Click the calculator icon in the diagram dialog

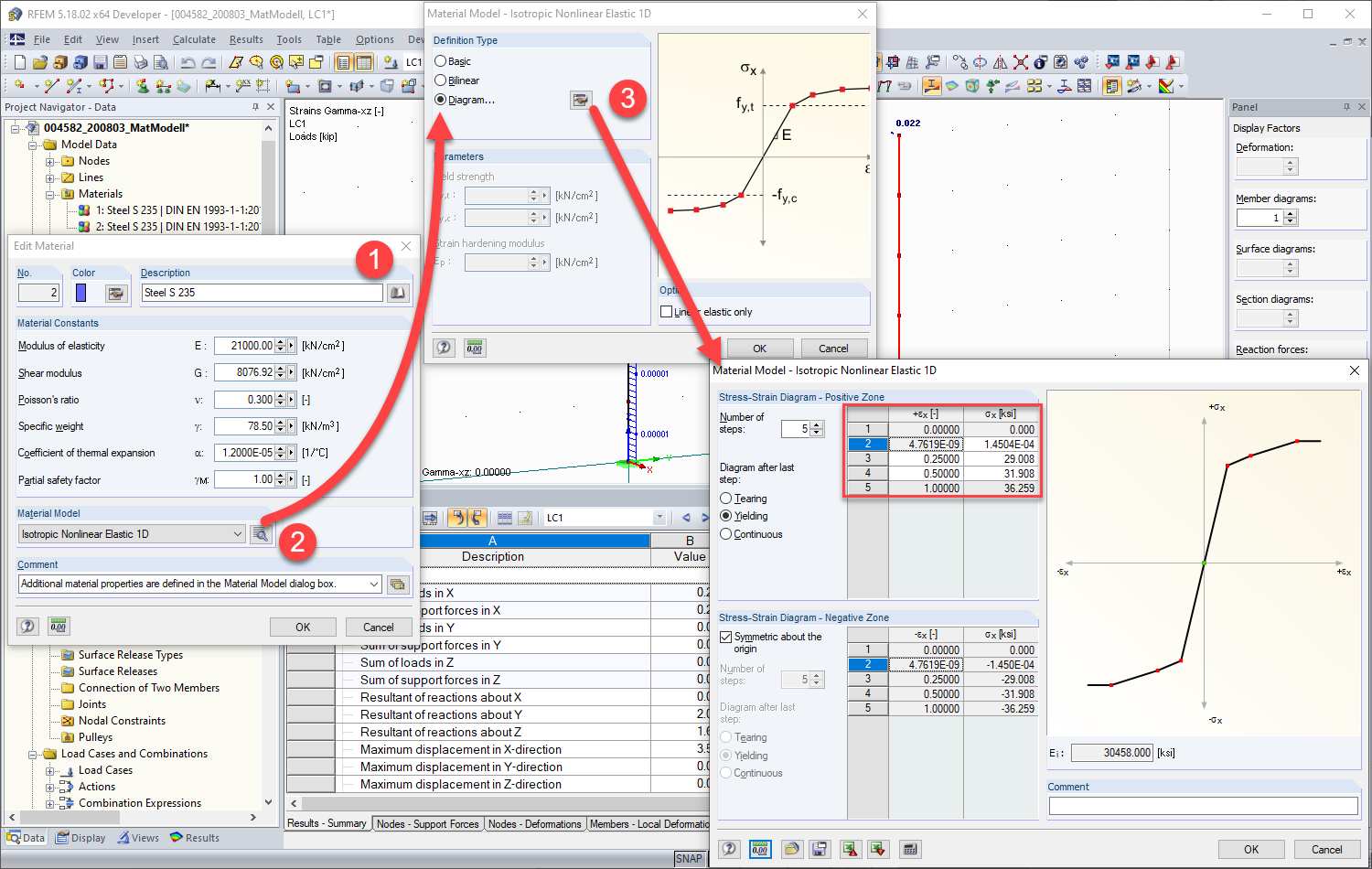coord(909,849)
